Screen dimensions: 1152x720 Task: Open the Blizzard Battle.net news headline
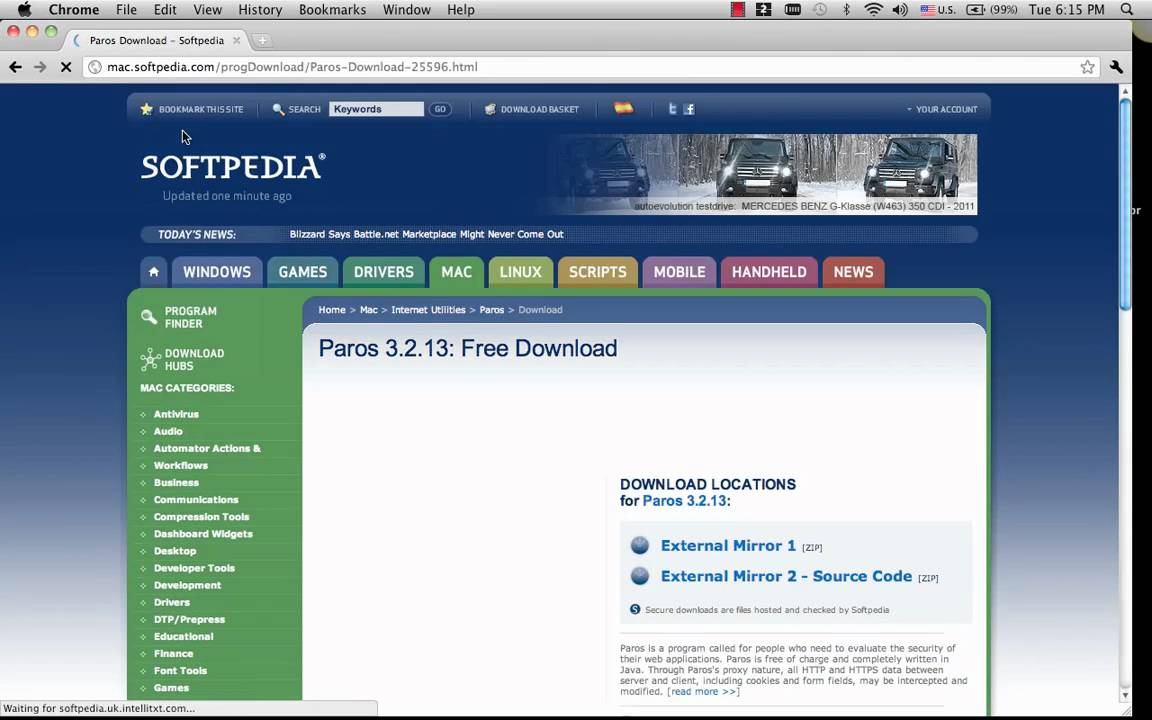point(426,234)
